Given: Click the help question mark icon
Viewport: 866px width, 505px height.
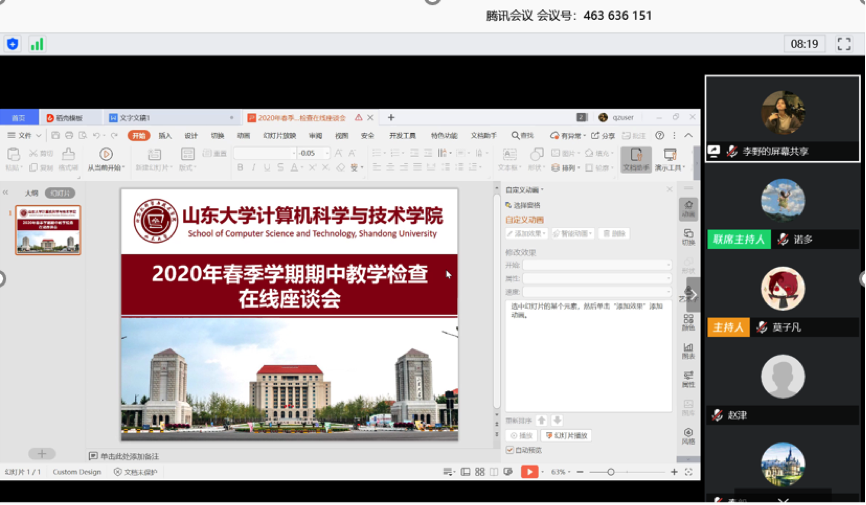Looking at the screenshot, I should [x=659, y=135].
